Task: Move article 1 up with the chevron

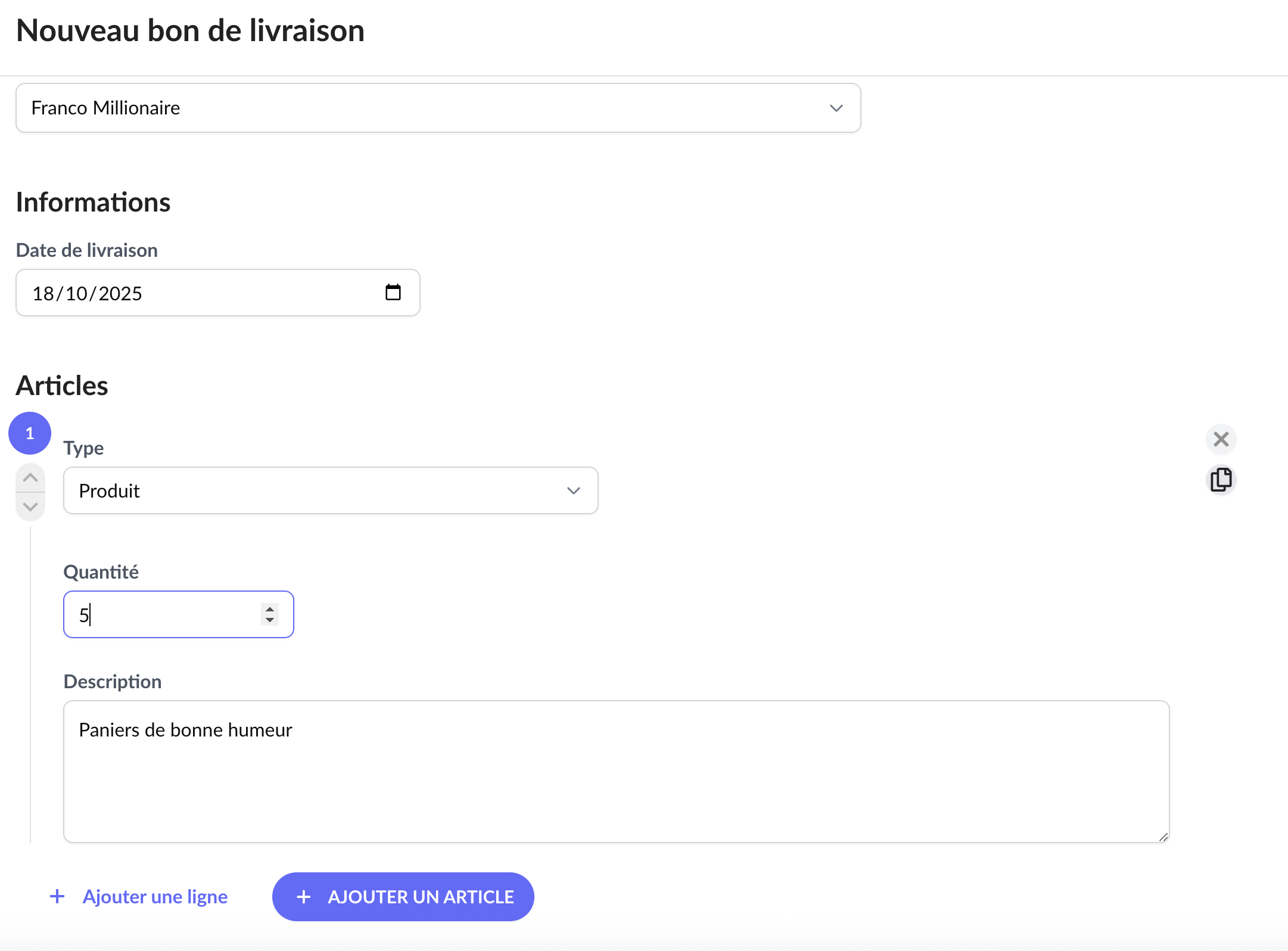Action: click(x=30, y=478)
